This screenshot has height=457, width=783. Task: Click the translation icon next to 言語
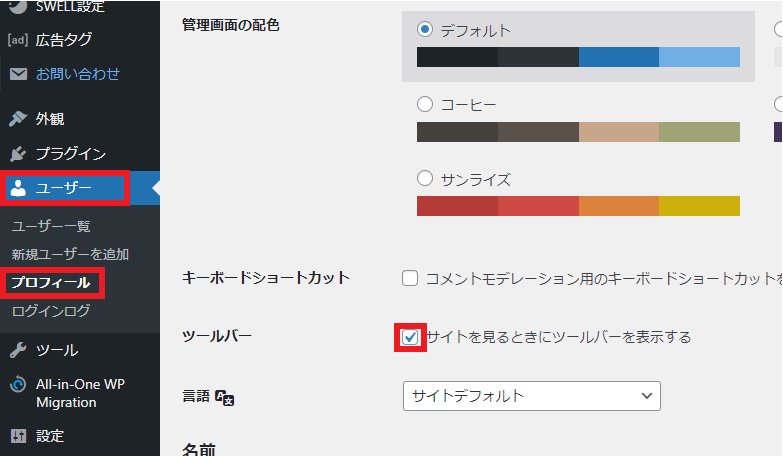tap(224, 398)
